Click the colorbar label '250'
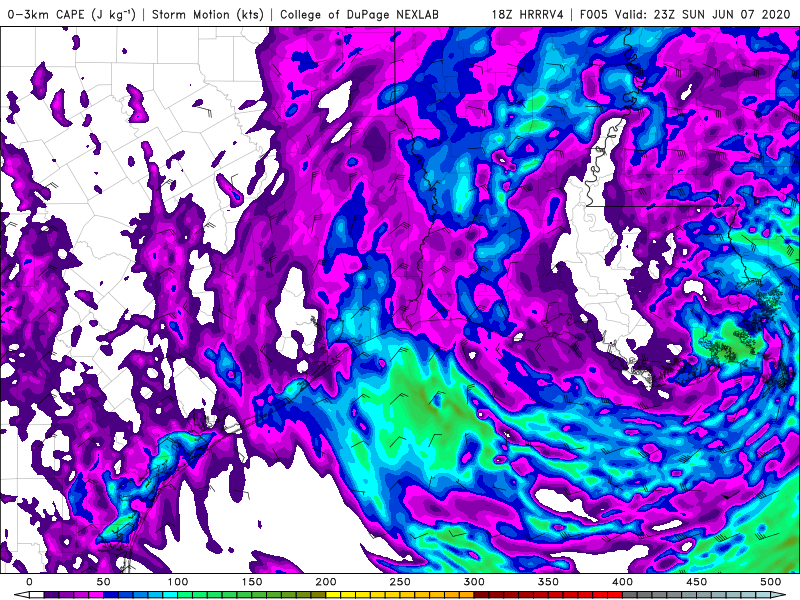Image resolution: width=800 pixels, height=600 pixels. click(400, 582)
